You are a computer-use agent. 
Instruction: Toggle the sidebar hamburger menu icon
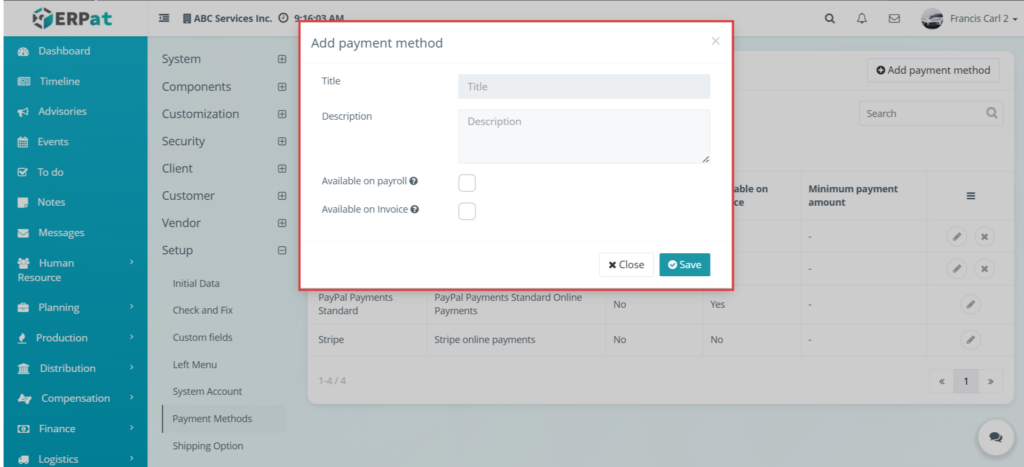pos(165,18)
